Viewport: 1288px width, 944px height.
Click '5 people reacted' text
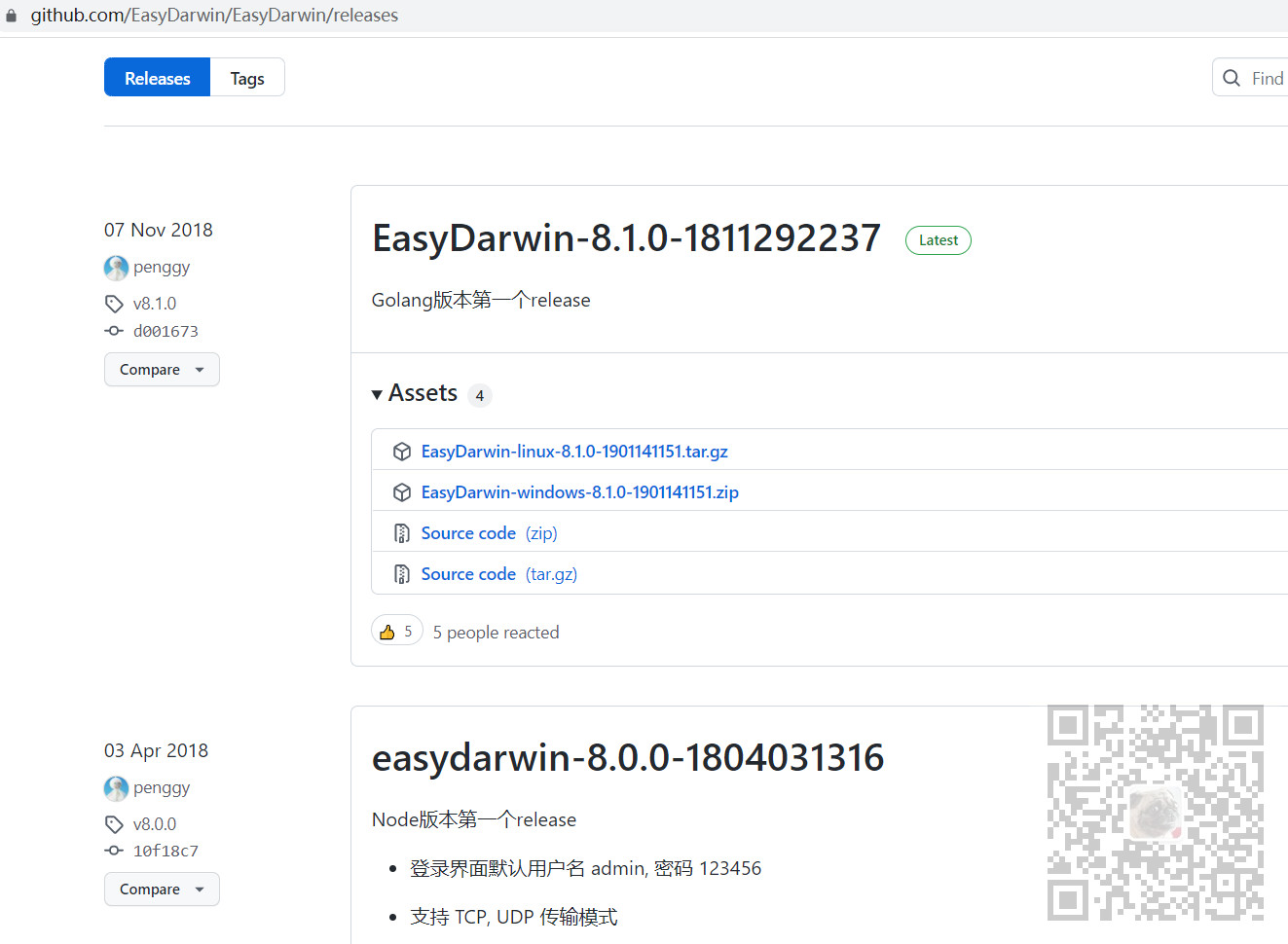coord(497,633)
